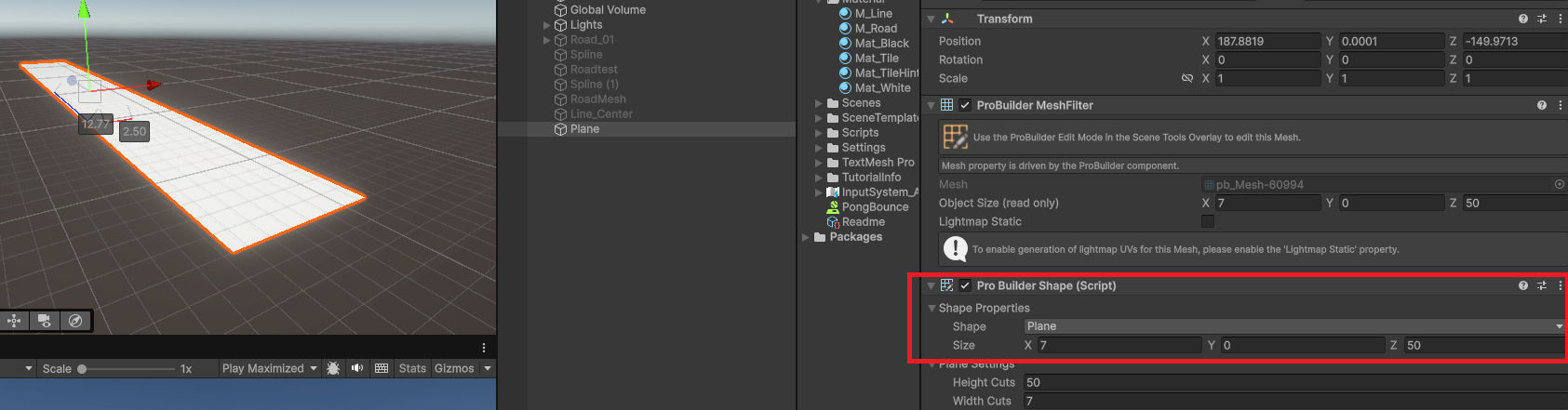Open Transform component help icon

(x=1523, y=19)
